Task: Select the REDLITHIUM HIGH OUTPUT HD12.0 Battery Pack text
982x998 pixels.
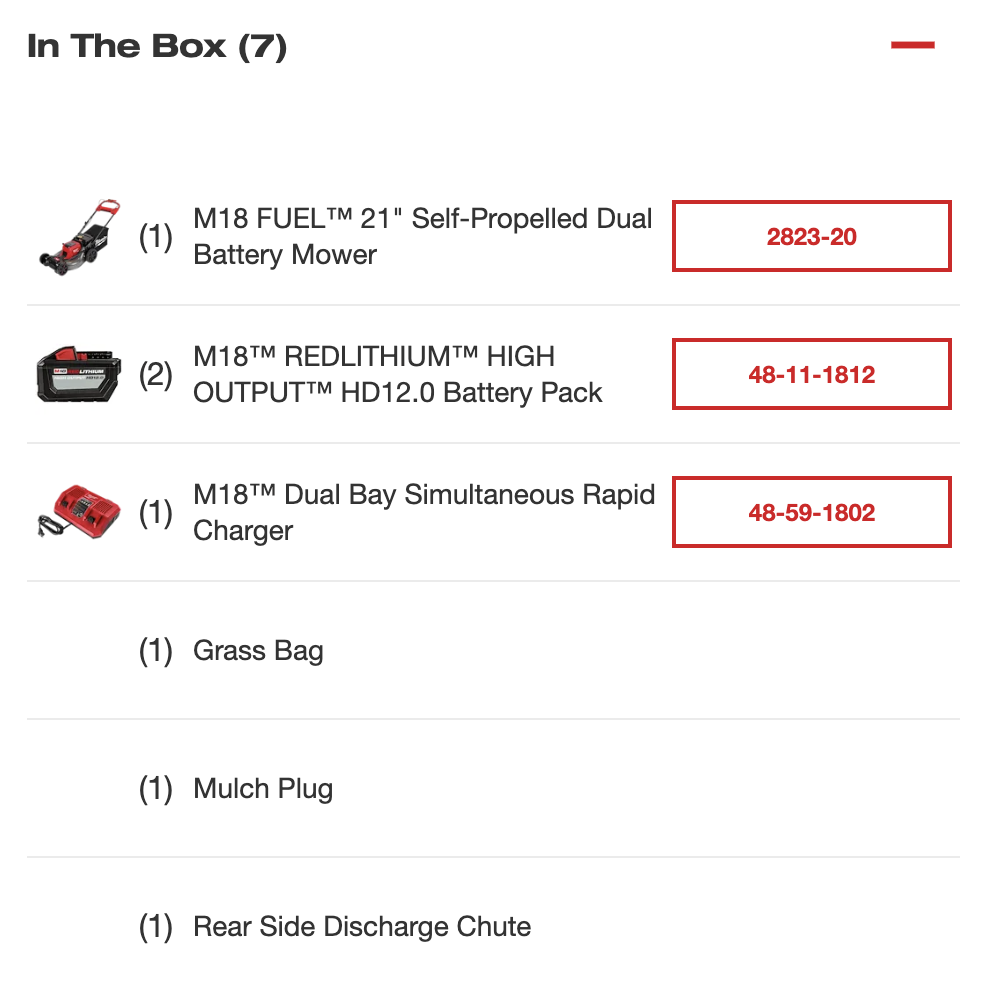Action: 397,374
